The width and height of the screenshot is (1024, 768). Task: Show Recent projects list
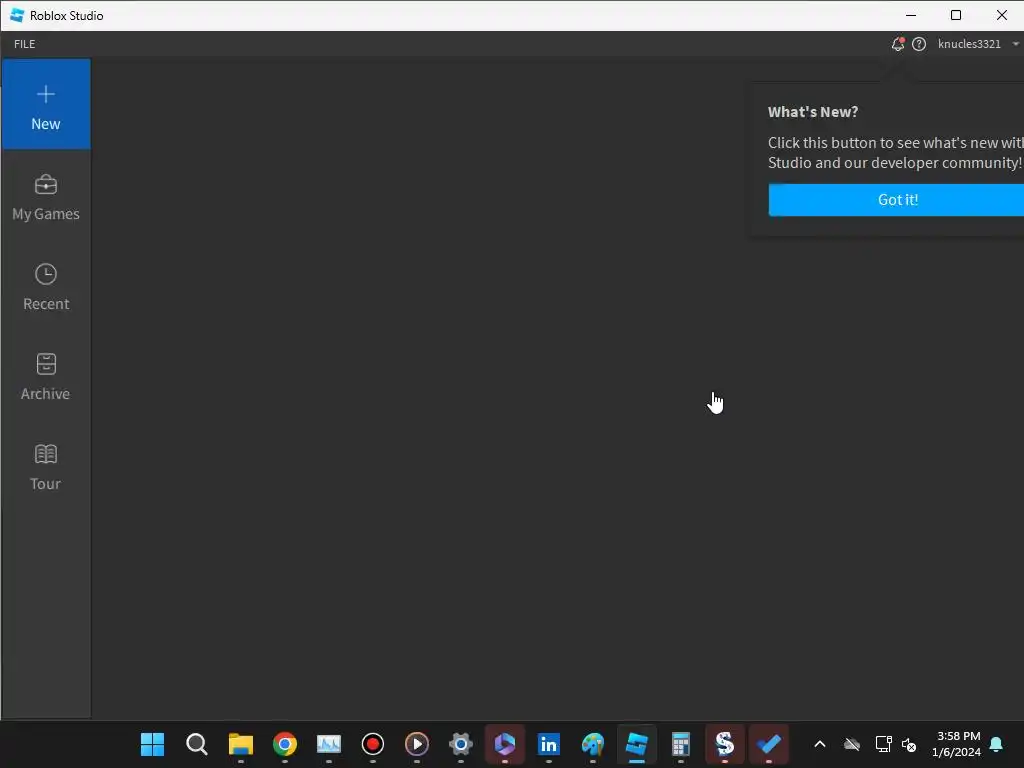[46, 287]
